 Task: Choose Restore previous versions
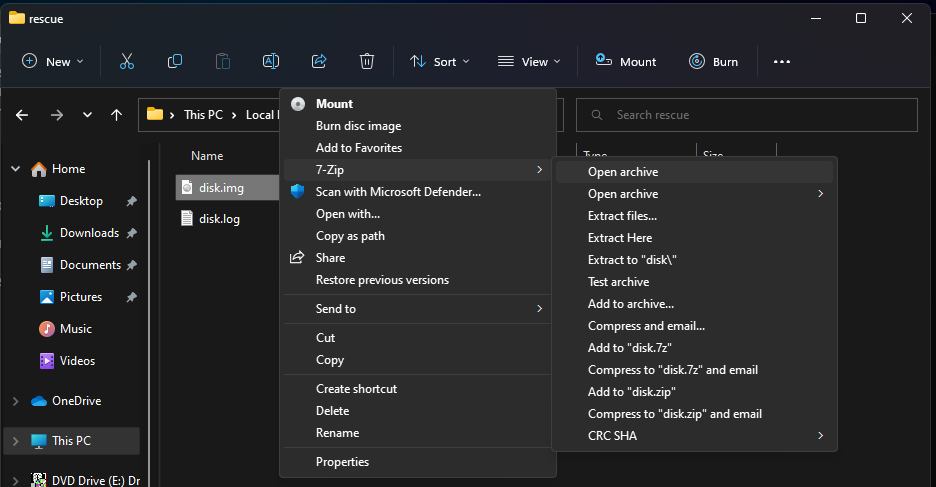(418, 280)
